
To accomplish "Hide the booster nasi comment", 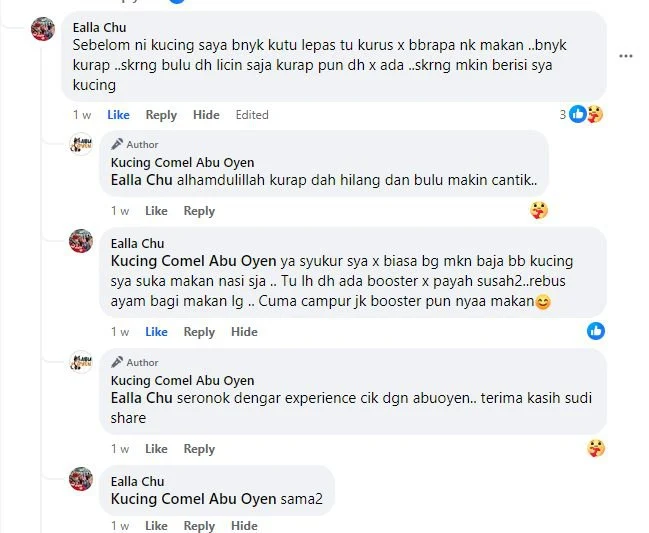I will [244, 332].
